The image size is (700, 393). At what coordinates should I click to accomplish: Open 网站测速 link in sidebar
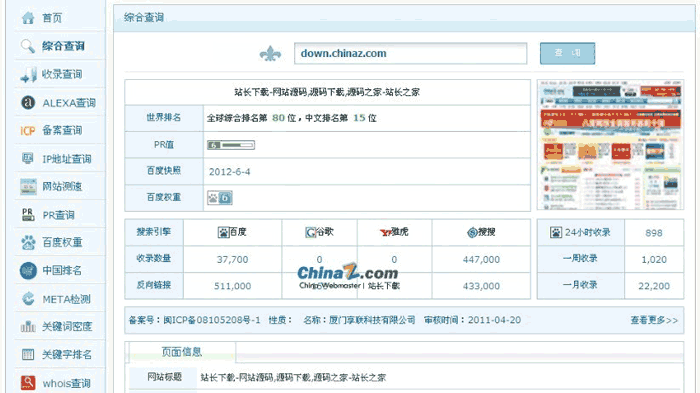coord(62,186)
